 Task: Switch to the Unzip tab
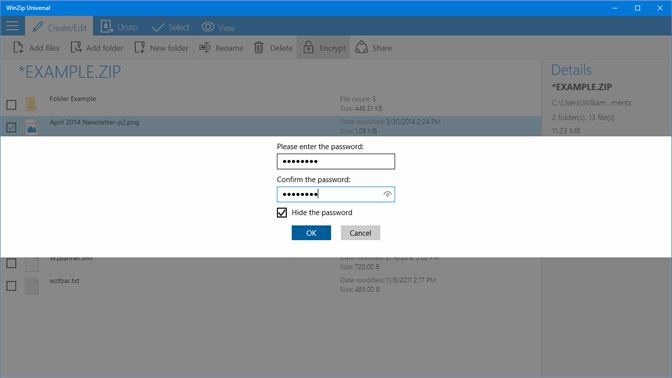119,27
